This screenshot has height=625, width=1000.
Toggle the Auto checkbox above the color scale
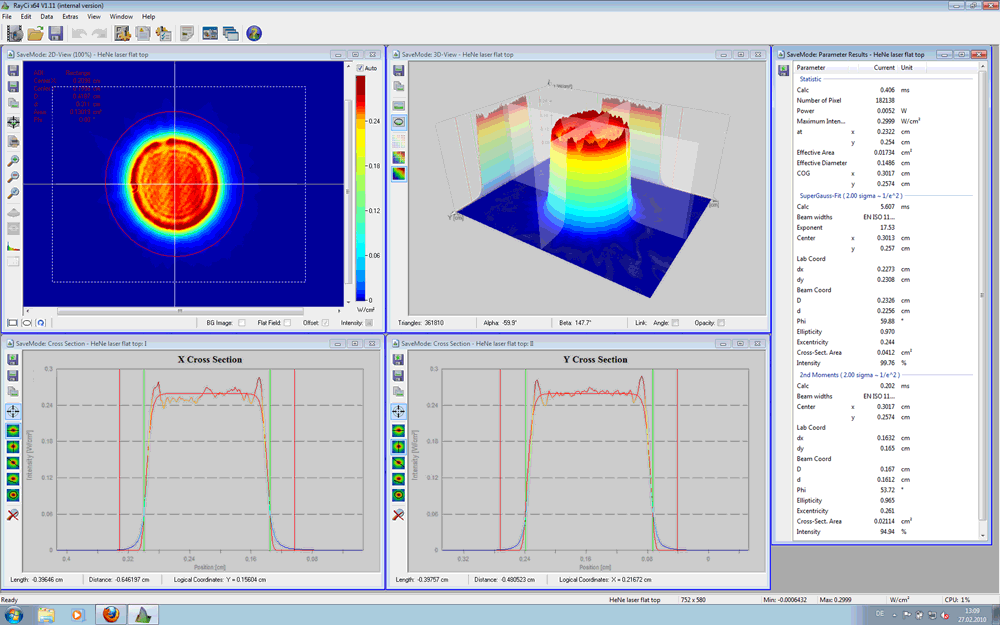(361, 68)
